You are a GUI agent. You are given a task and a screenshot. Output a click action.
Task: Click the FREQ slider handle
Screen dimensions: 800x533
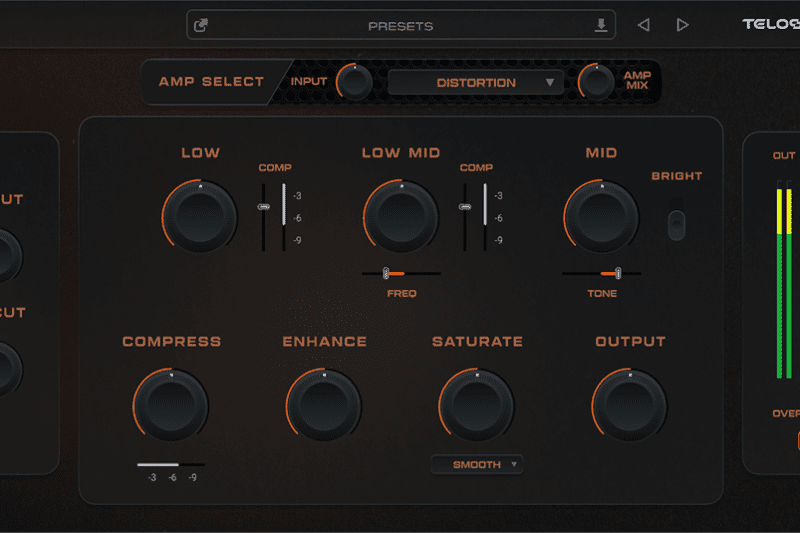pos(386,273)
